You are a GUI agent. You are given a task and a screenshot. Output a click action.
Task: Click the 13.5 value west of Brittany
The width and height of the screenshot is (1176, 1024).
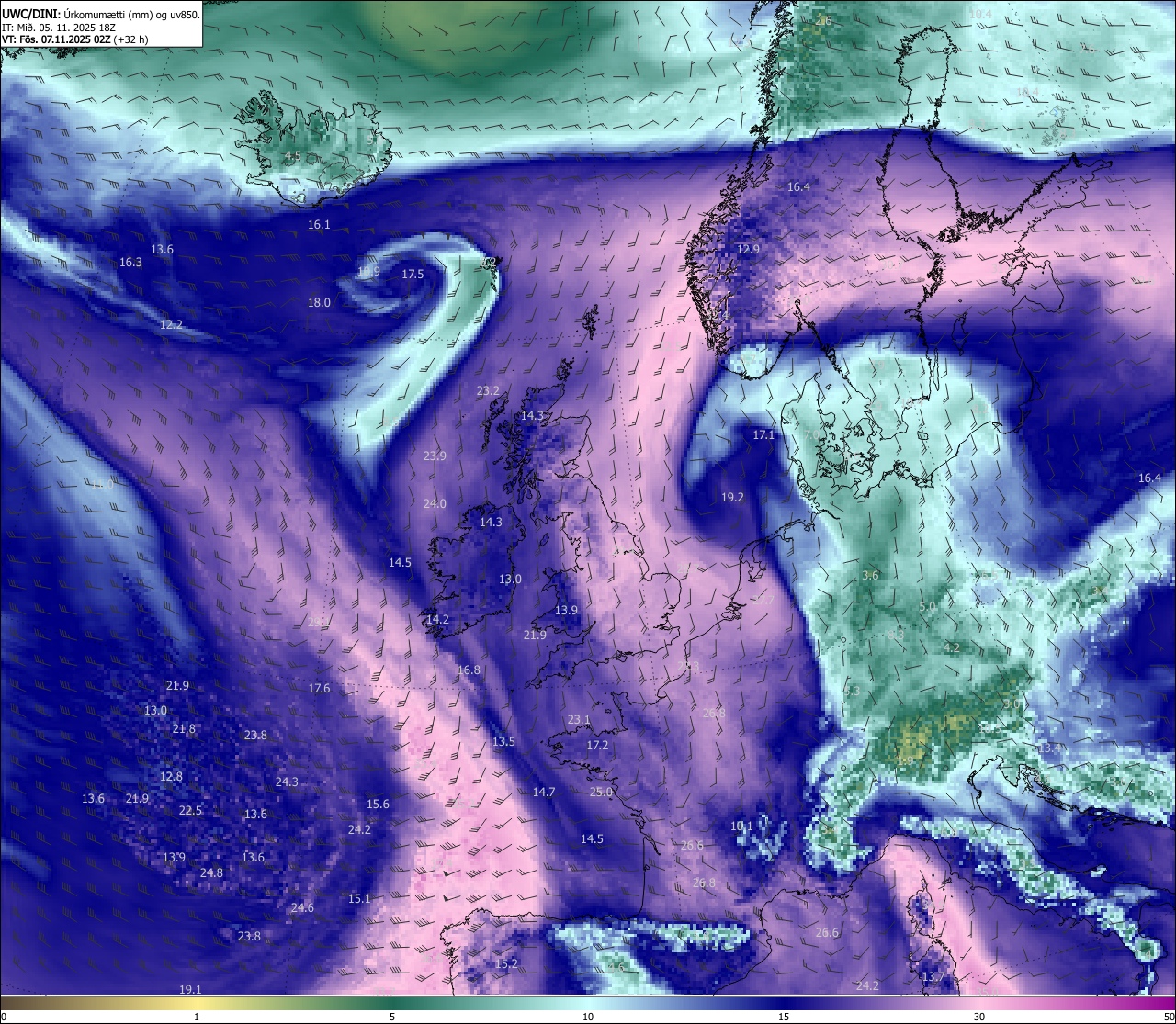pyautogui.click(x=503, y=741)
